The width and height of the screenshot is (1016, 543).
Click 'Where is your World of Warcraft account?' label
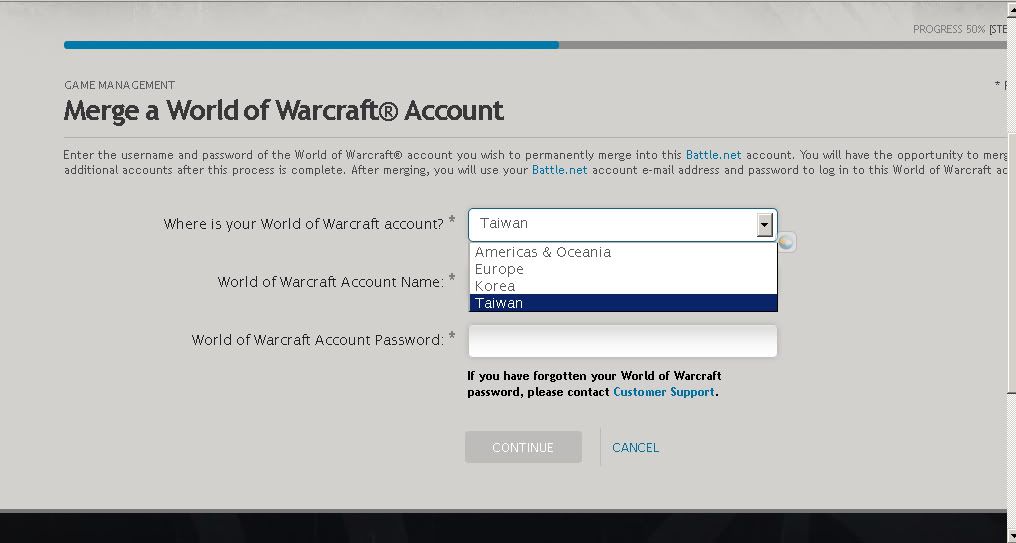(303, 224)
